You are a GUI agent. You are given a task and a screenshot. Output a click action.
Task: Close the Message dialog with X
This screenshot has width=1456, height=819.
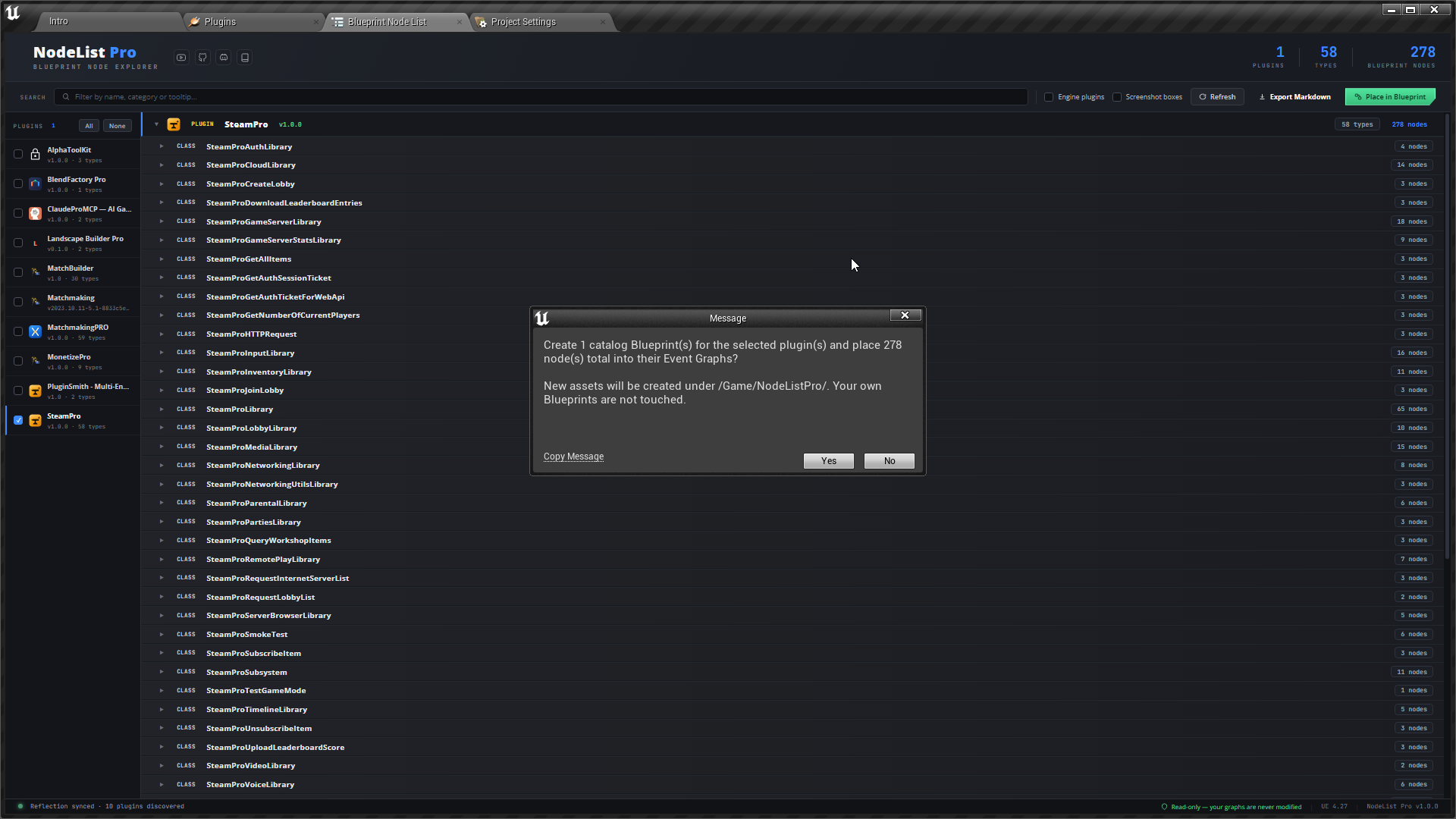[905, 315]
